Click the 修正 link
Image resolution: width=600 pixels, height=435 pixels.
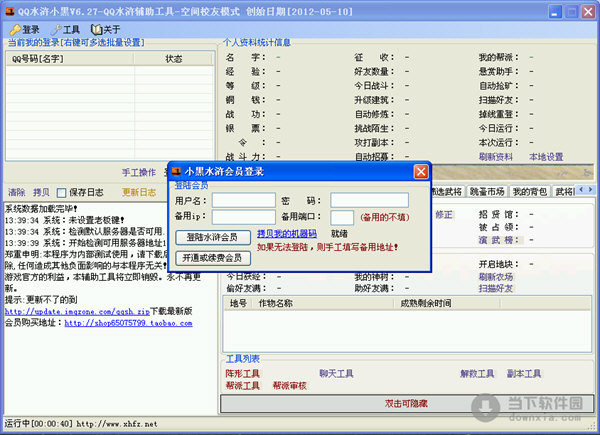pyautogui.click(x=444, y=215)
